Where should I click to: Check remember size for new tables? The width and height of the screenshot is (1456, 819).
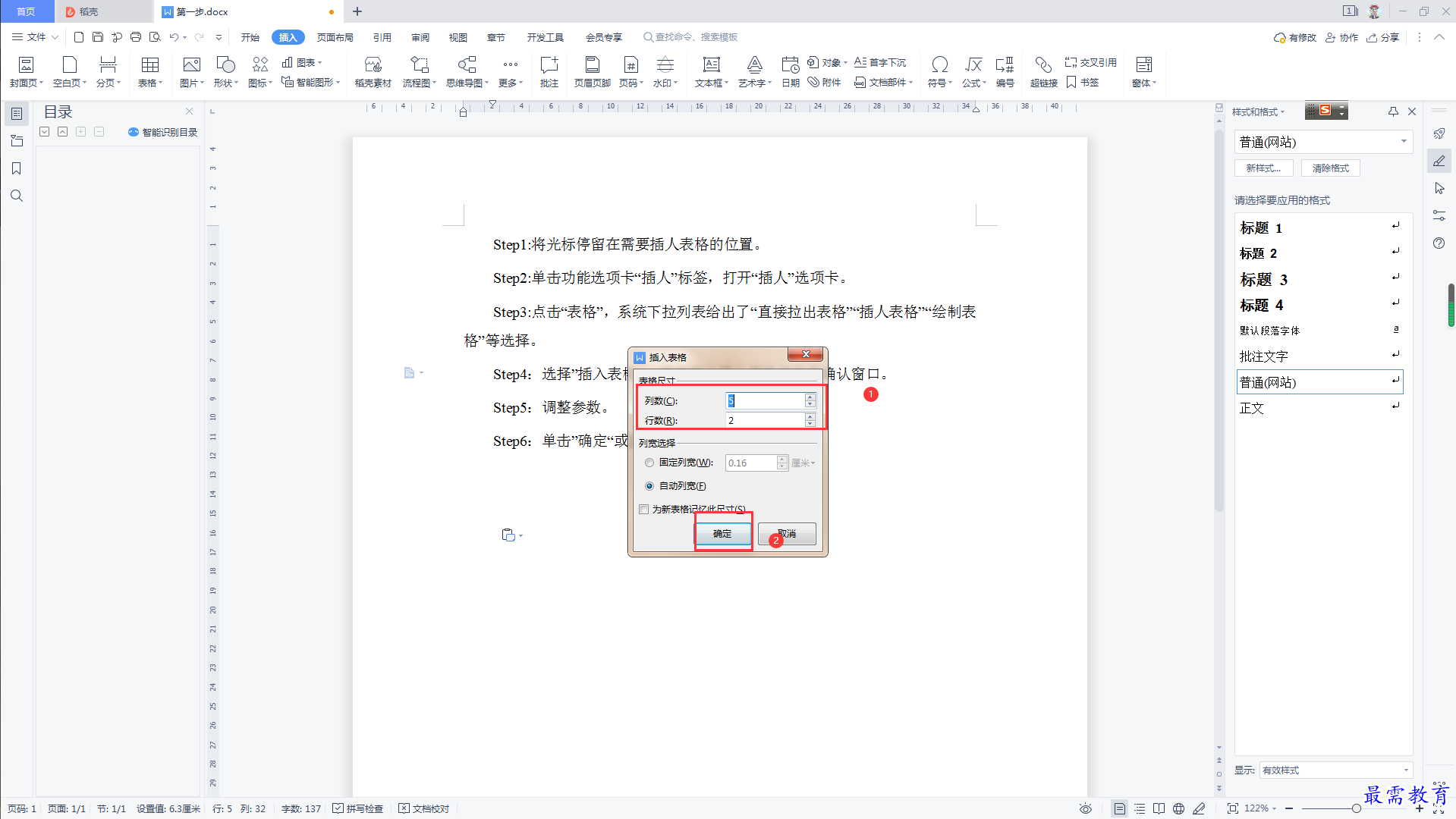644,510
